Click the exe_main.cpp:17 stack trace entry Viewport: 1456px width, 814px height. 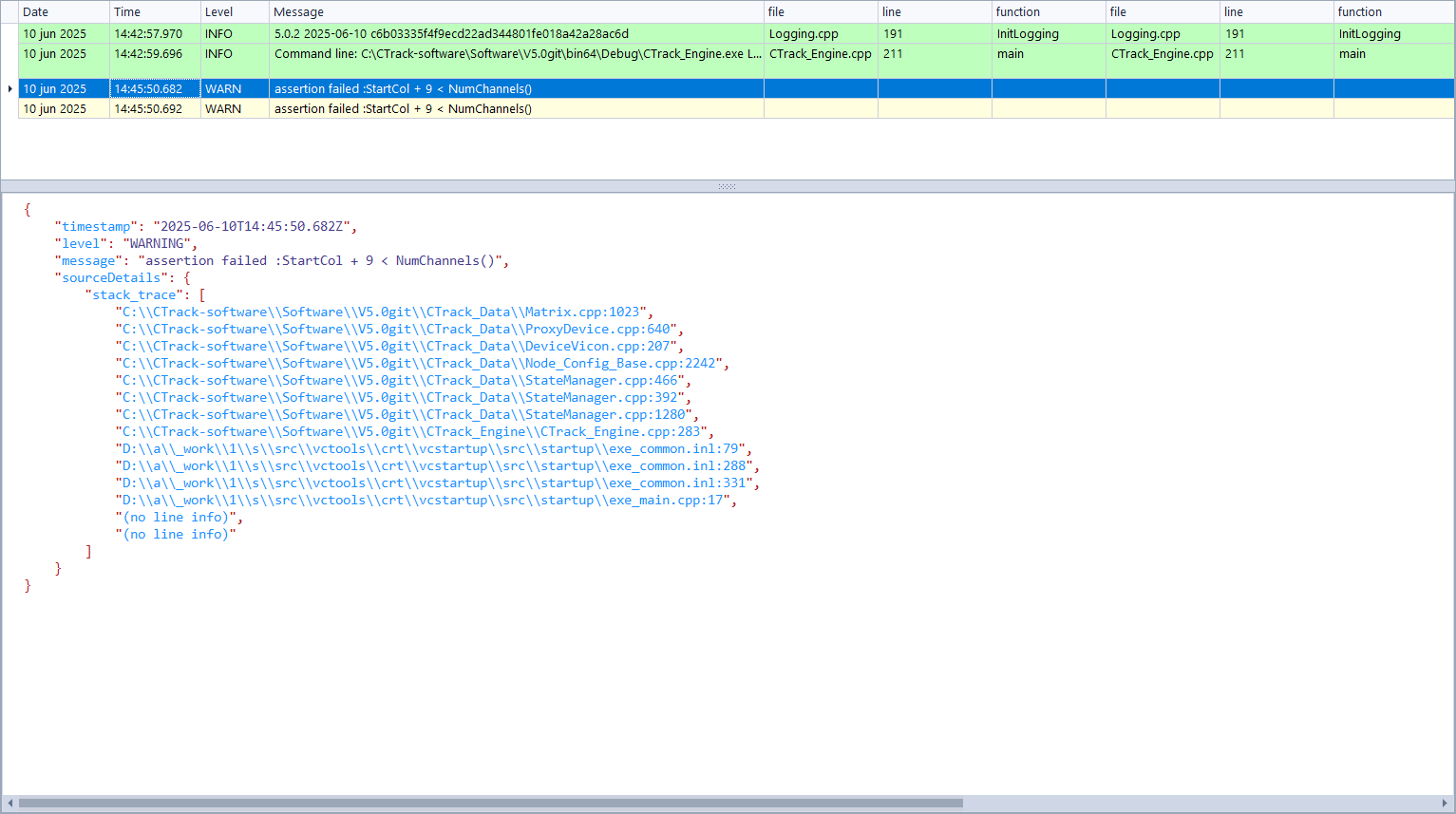coord(423,501)
